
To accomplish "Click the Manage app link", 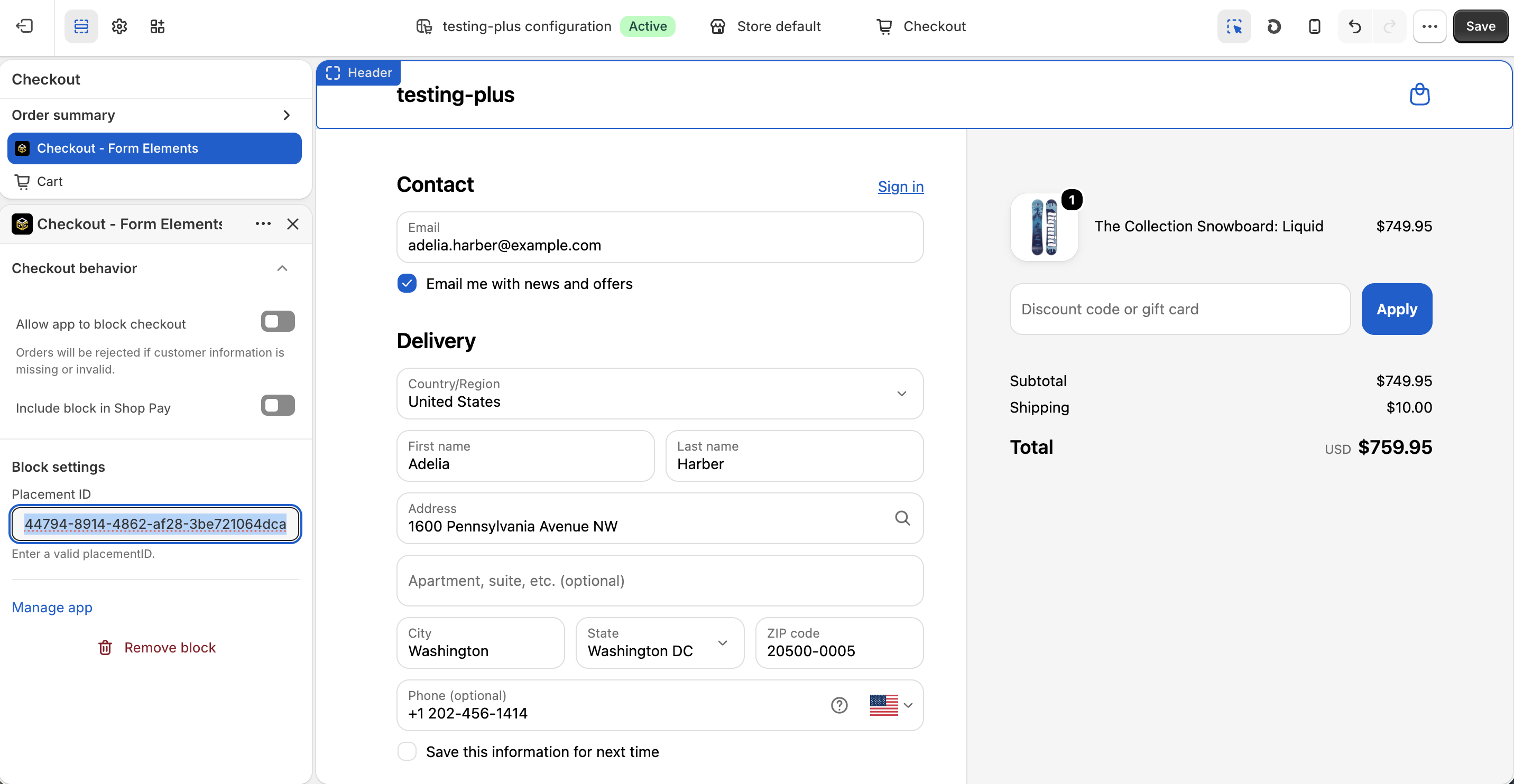I will pyautogui.click(x=52, y=607).
